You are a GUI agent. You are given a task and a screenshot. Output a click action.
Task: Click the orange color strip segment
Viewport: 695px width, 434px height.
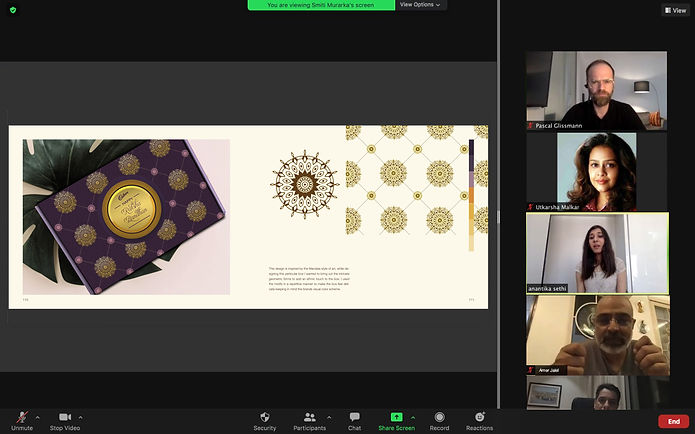click(x=471, y=195)
